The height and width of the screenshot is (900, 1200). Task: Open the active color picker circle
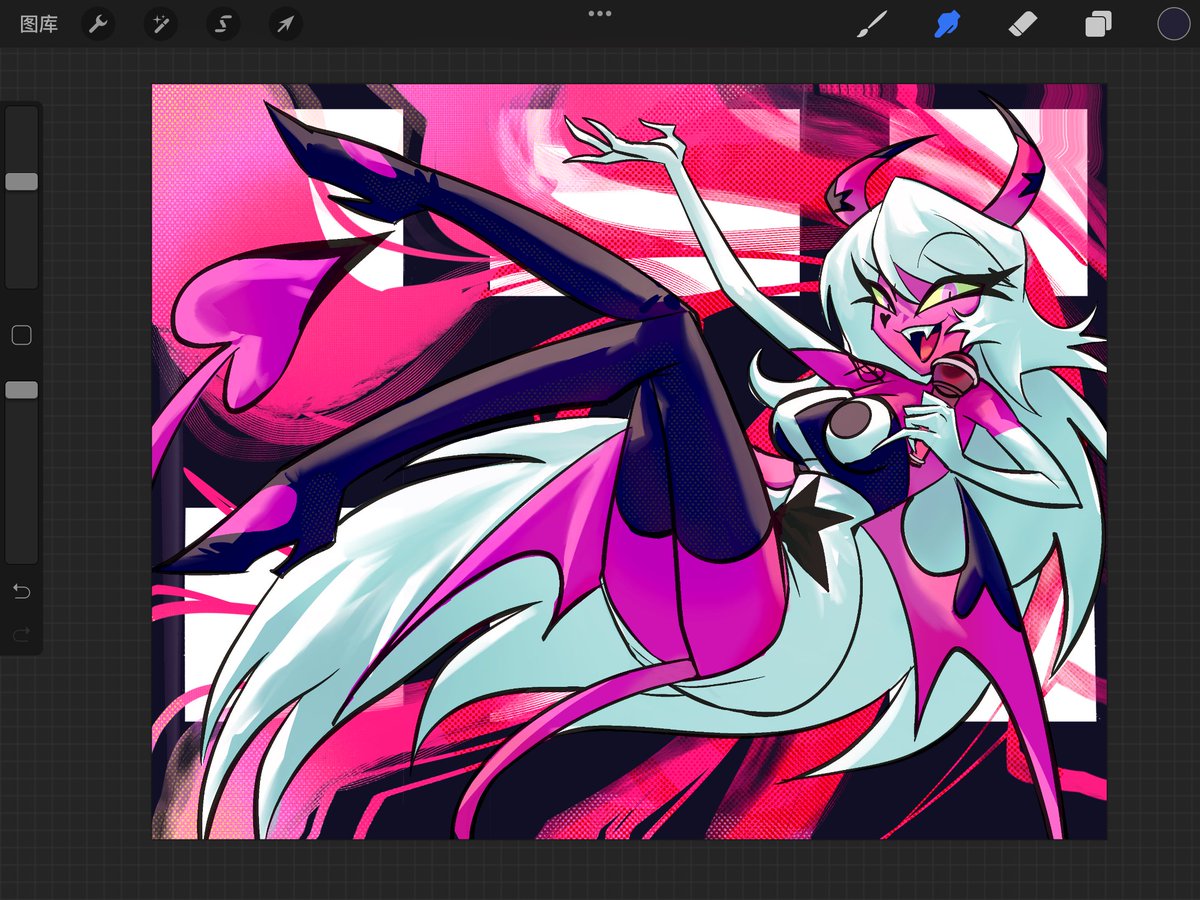click(x=1173, y=24)
